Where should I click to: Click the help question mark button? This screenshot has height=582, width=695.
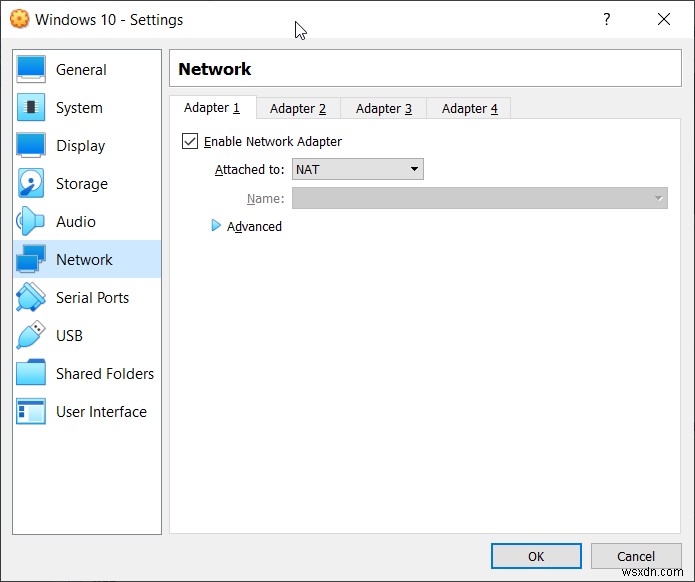click(x=607, y=19)
